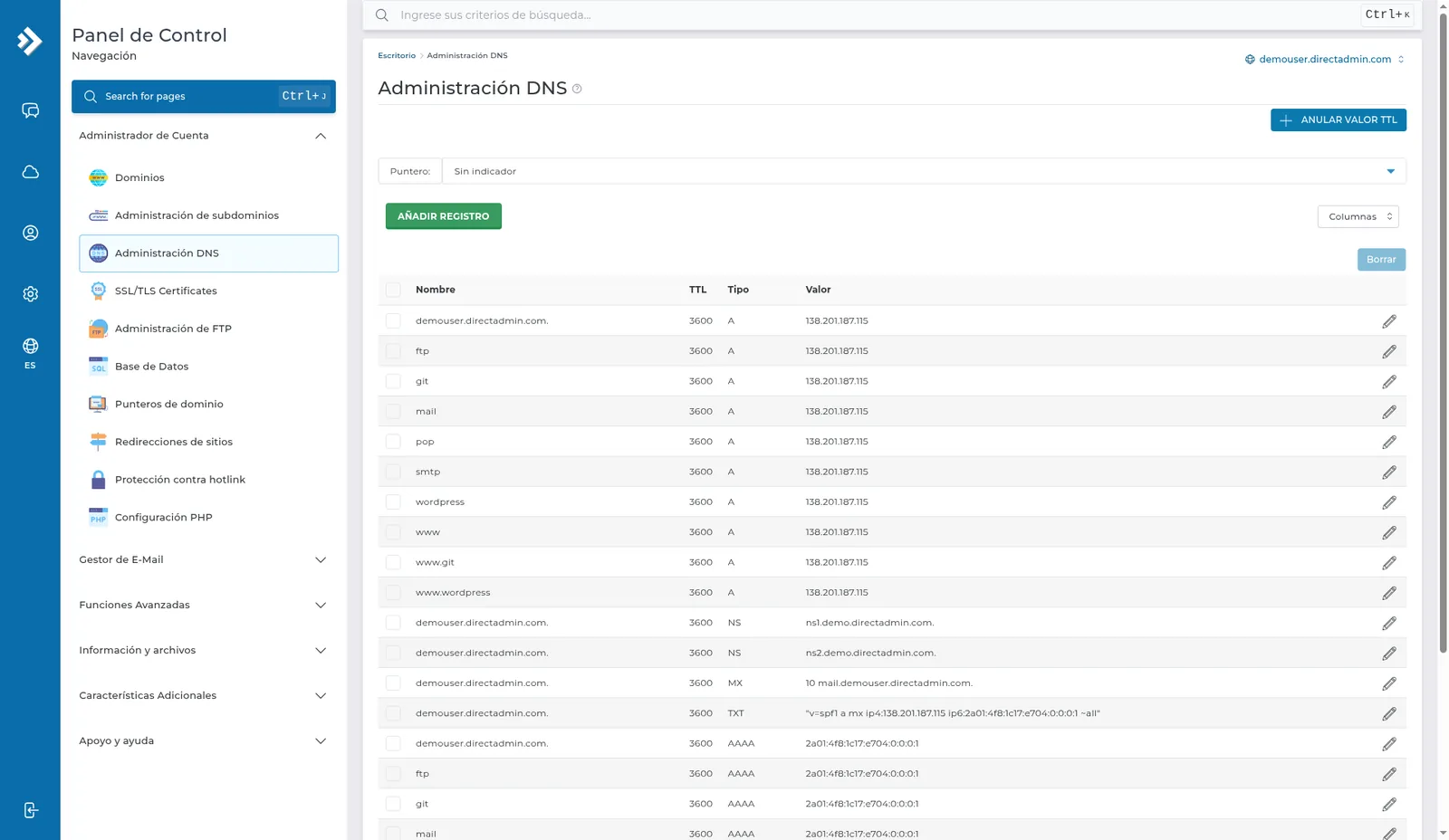Check the wordpress A record checkbox
Viewport: 1449px width, 840px height.
tap(393, 501)
